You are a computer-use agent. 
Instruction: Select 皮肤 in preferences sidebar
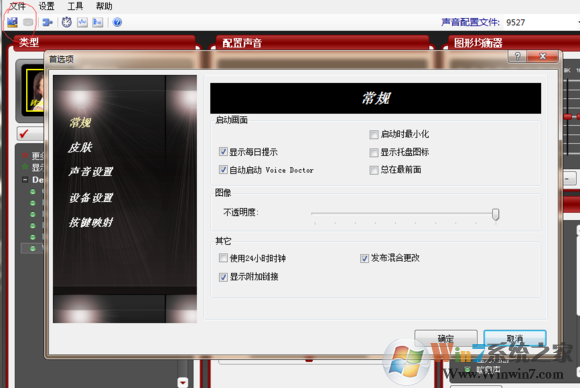pos(80,147)
